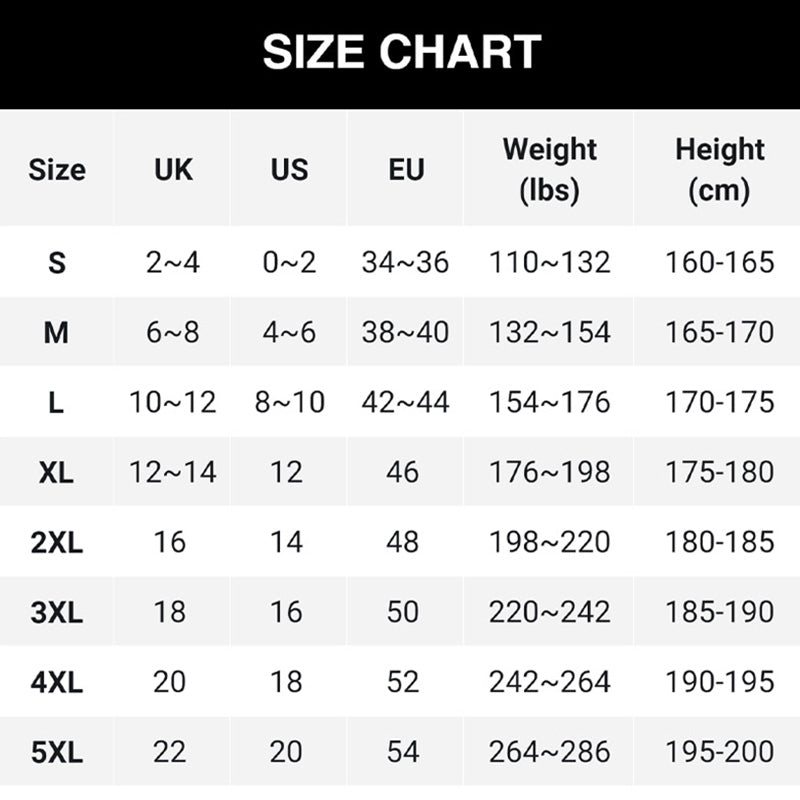Click the US size value 8~10
The image size is (800, 800).
pos(289,402)
